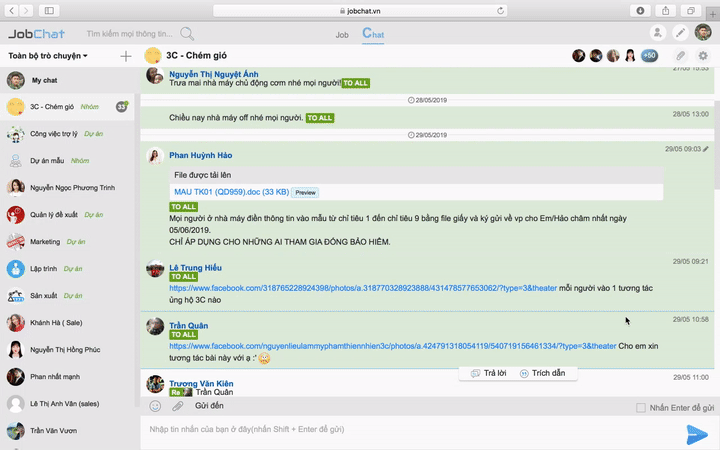The image size is (720, 450).
Task: Open the chat settings gear icon
Action: click(703, 56)
